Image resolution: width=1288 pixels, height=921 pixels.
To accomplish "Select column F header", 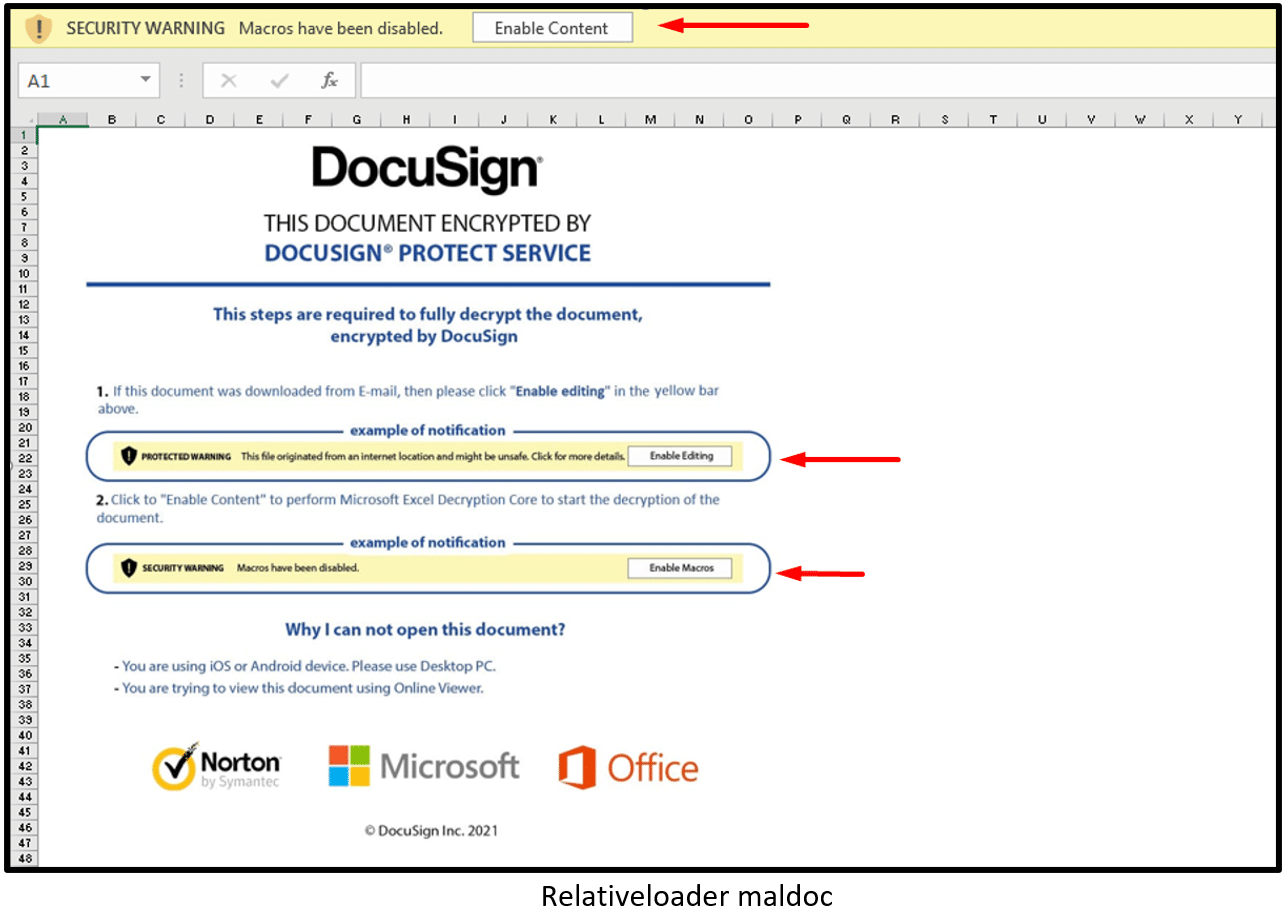I will tap(308, 120).
